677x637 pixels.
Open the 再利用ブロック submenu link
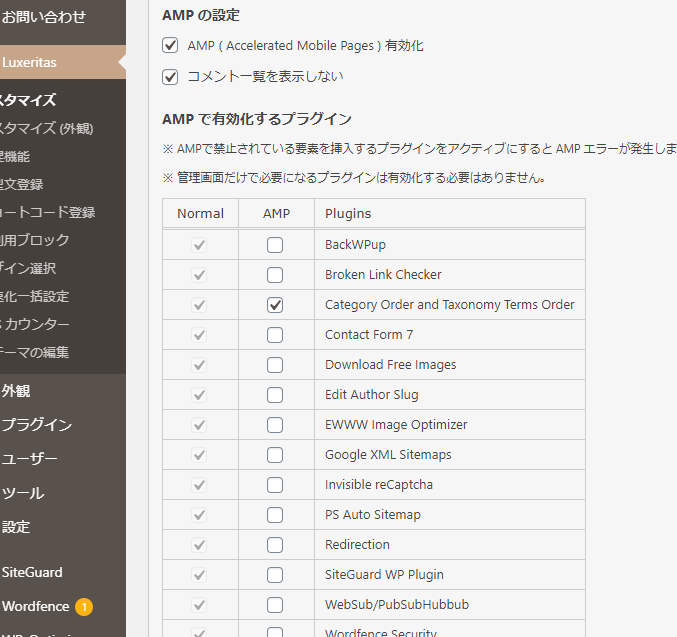pos(35,240)
